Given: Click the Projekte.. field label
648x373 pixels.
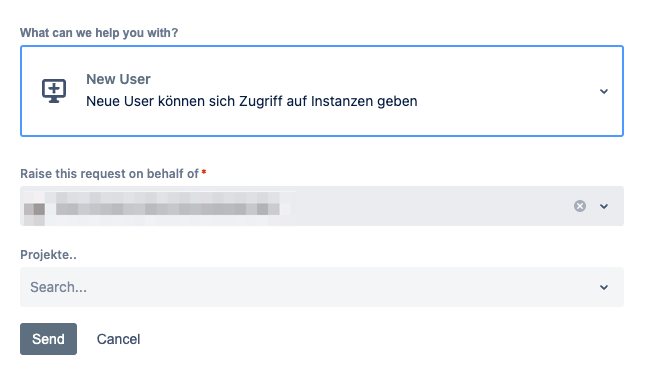Looking at the screenshot, I should [x=48, y=254].
